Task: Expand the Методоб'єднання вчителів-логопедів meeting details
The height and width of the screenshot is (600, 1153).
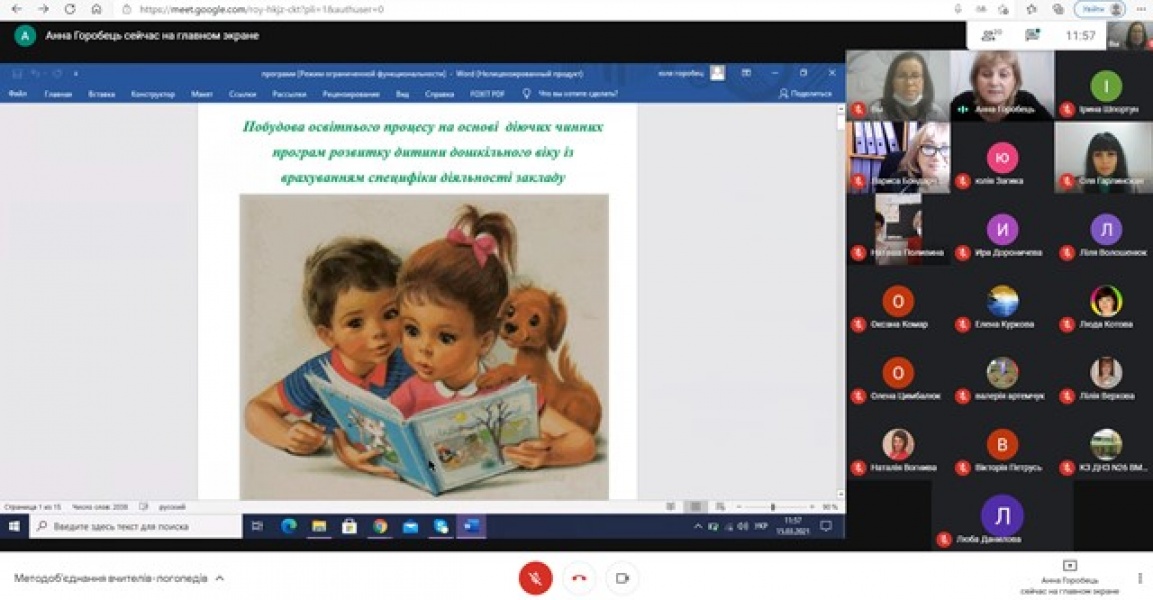Action: click(x=219, y=578)
